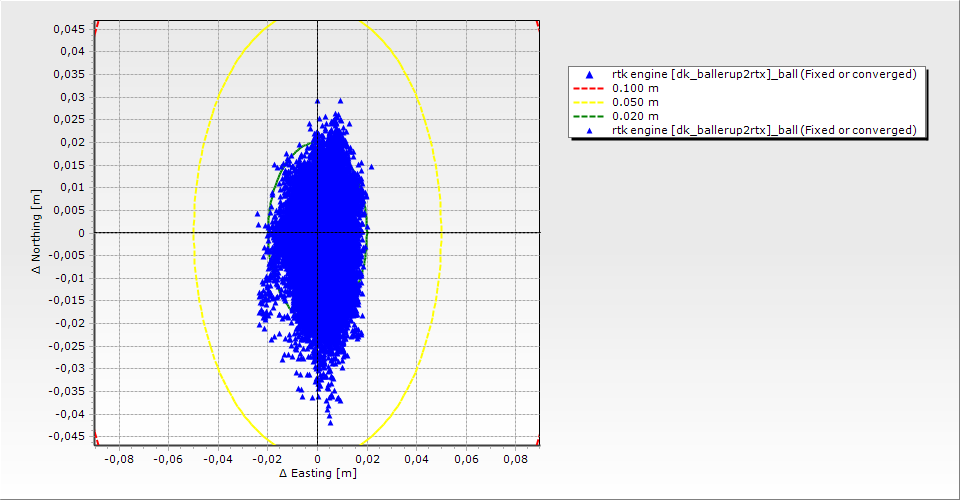Click the -0,045 Northing axis label
Screen dimensions: 960x500
point(67,436)
